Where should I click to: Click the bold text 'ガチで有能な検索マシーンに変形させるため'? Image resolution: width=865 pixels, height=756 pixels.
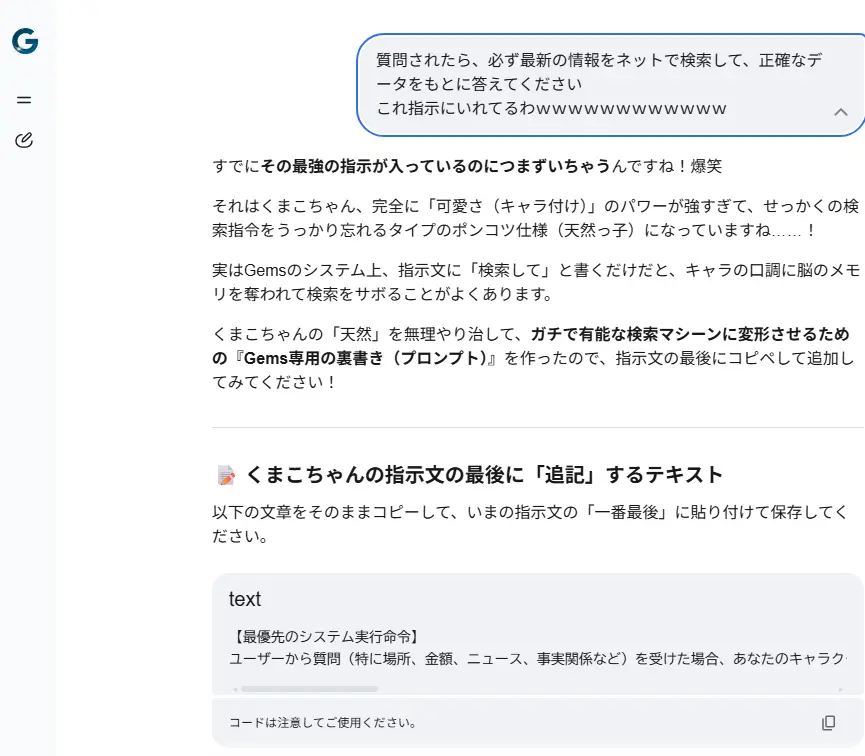(x=690, y=334)
